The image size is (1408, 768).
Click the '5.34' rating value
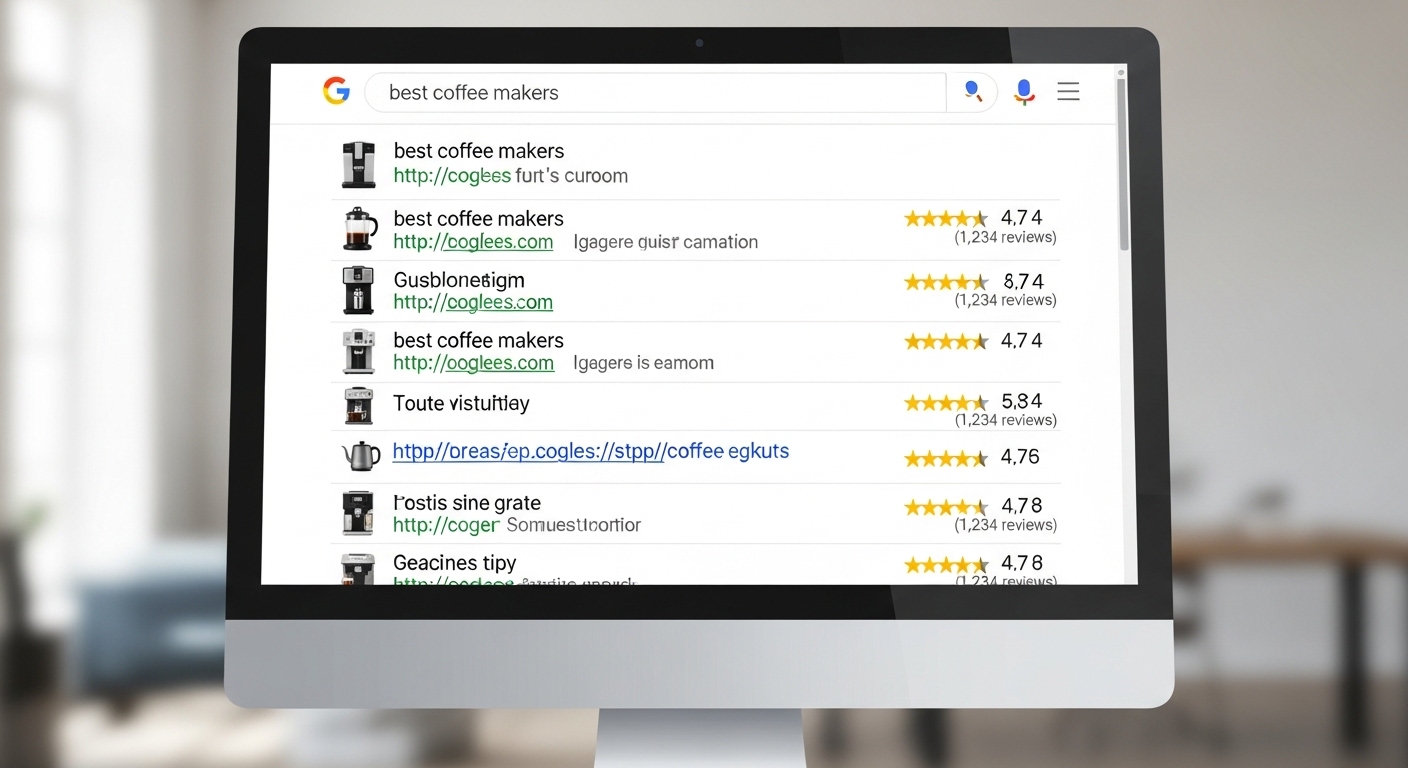pyautogui.click(x=1022, y=401)
